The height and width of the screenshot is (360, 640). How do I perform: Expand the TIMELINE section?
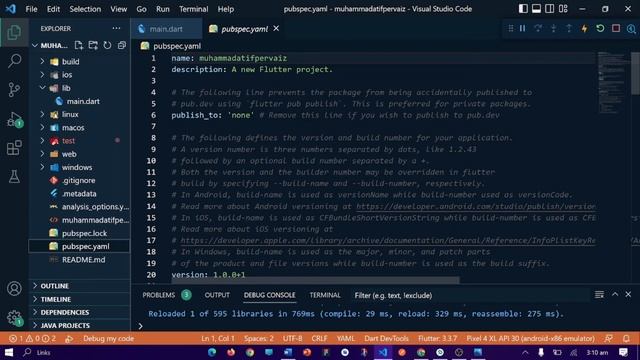[x=80, y=299]
